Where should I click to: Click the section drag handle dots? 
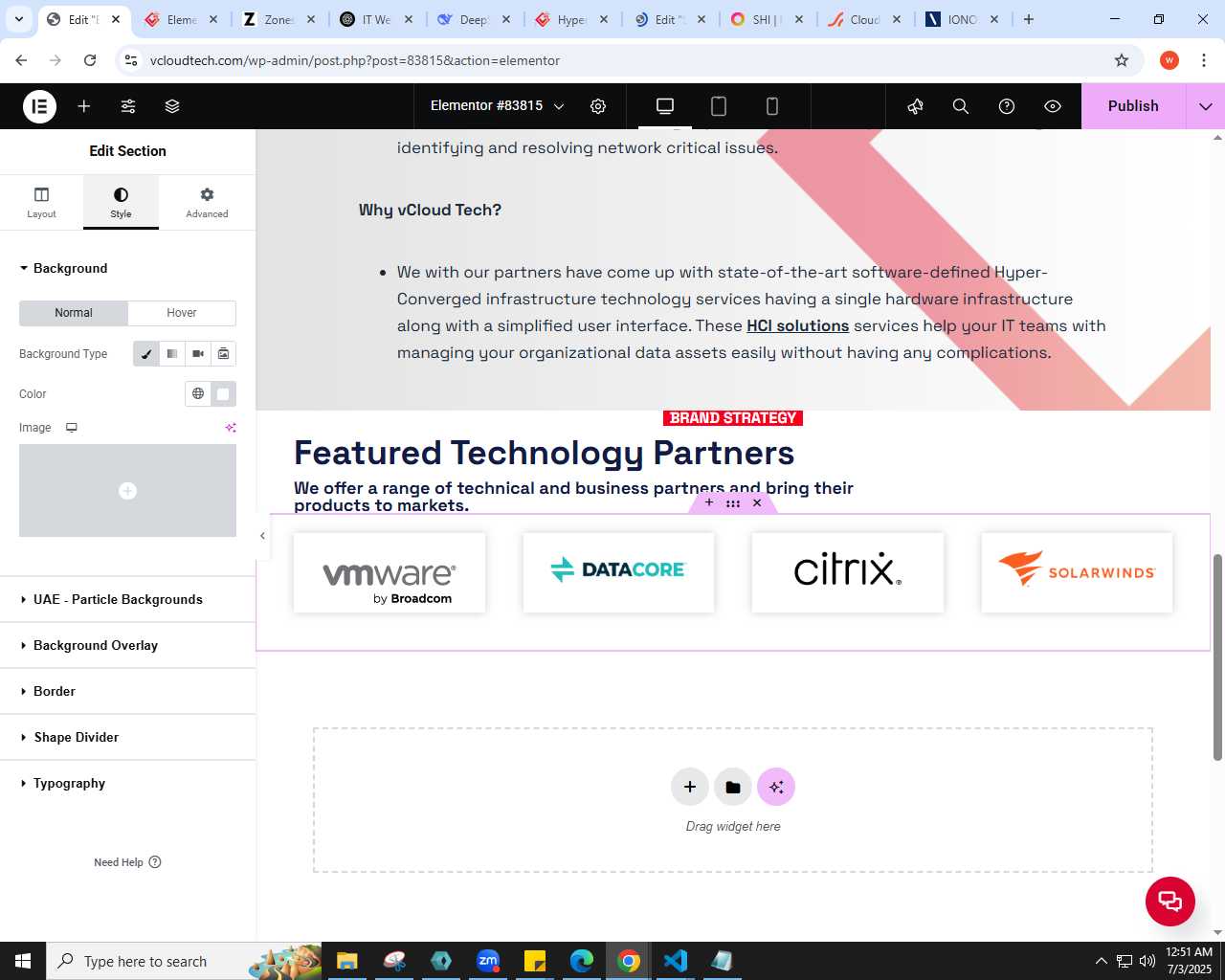point(733,502)
